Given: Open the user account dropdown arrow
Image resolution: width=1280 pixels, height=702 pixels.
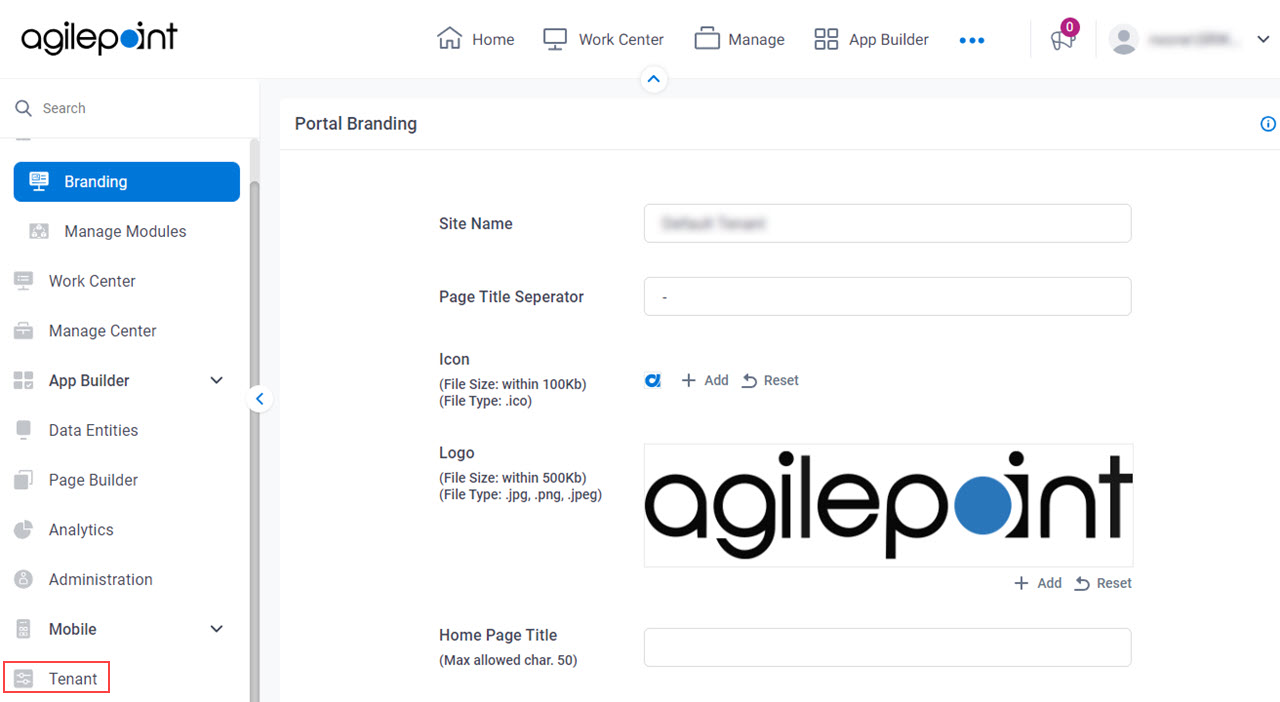Looking at the screenshot, I should [x=1261, y=40].
